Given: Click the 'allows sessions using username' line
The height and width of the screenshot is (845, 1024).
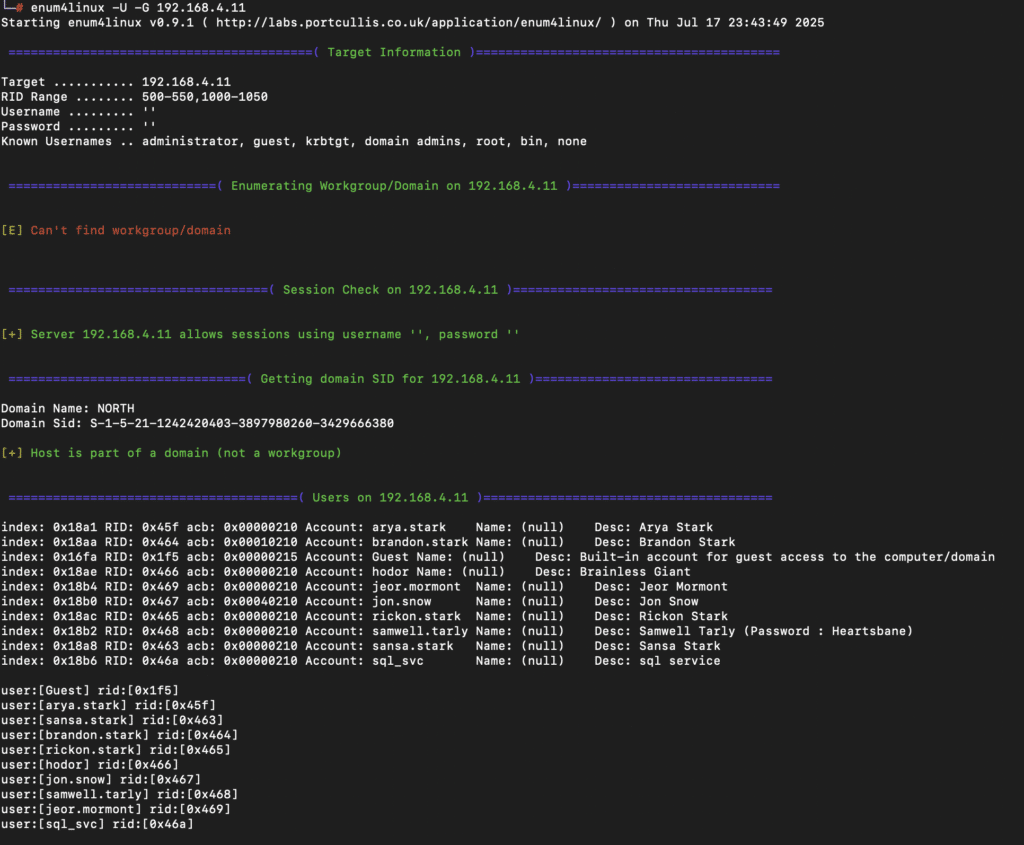Looking at the screenshot, I should coord(260,334).
